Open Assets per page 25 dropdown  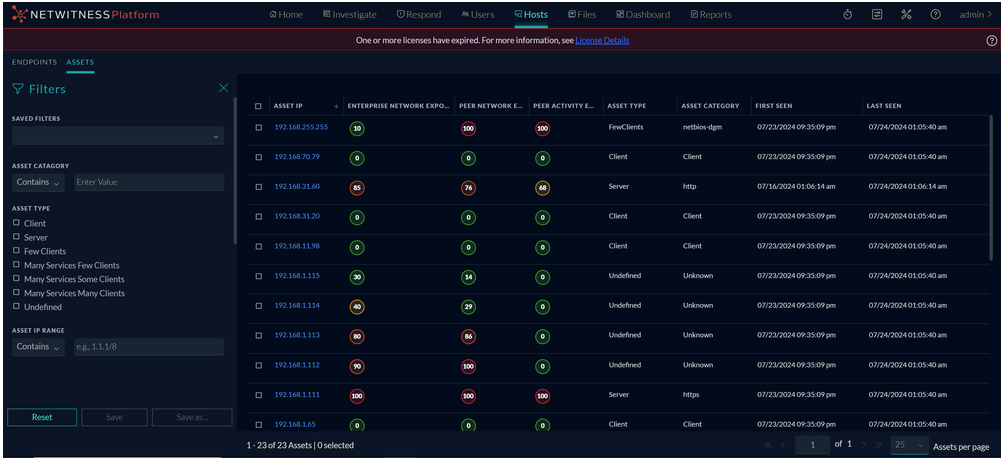(910, 445)
